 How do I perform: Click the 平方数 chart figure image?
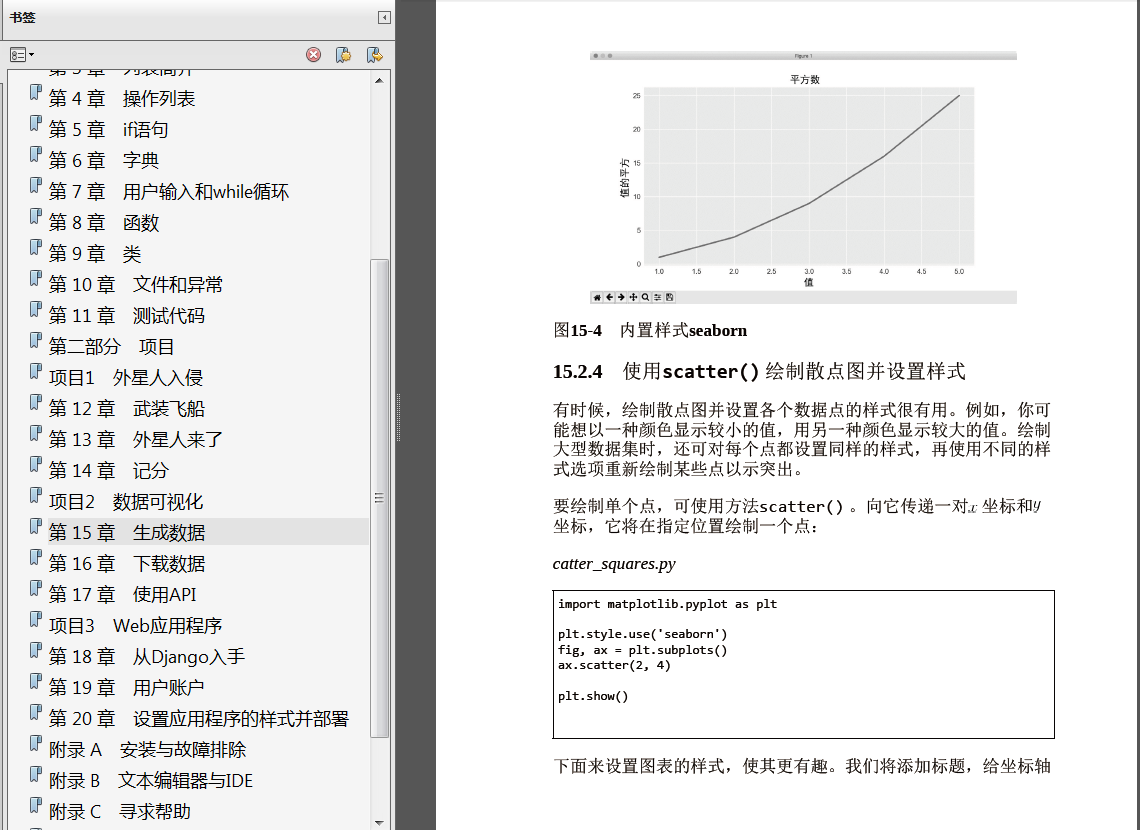coord(803,177)
